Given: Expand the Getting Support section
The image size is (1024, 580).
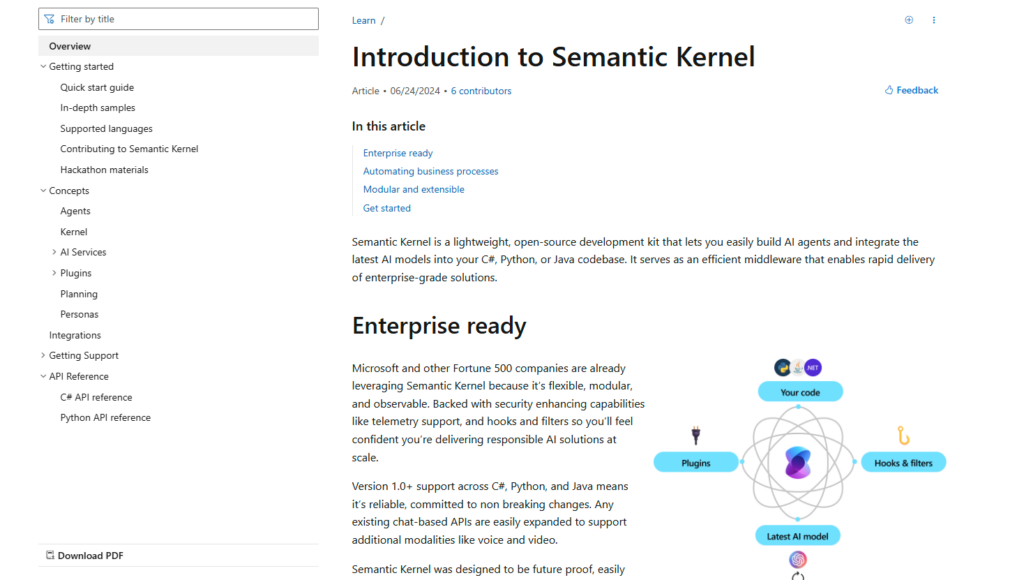Looking at the screenshot, I should click(43, 355).
